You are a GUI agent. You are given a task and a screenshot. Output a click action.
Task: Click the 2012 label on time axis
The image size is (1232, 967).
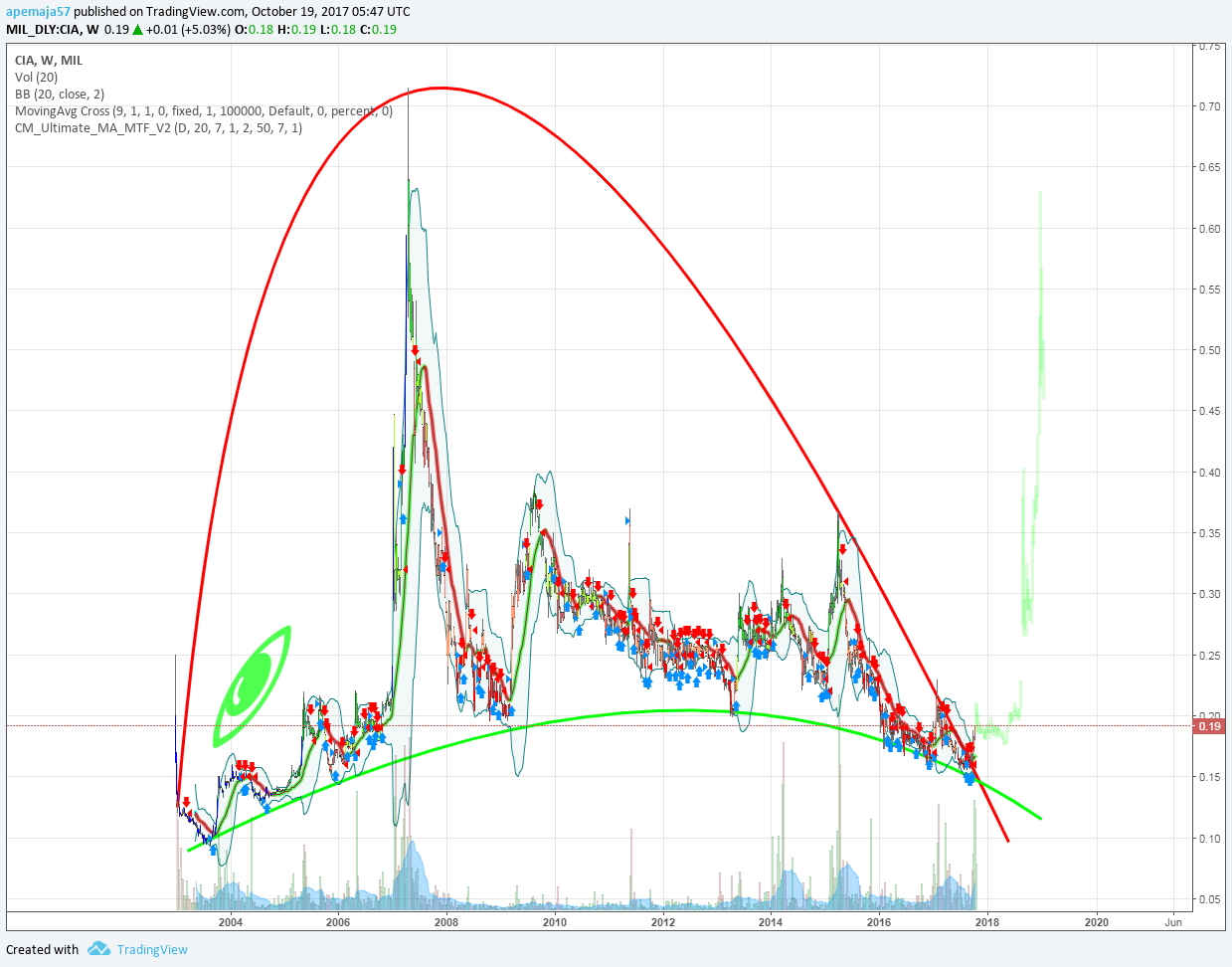click(663, 922)
